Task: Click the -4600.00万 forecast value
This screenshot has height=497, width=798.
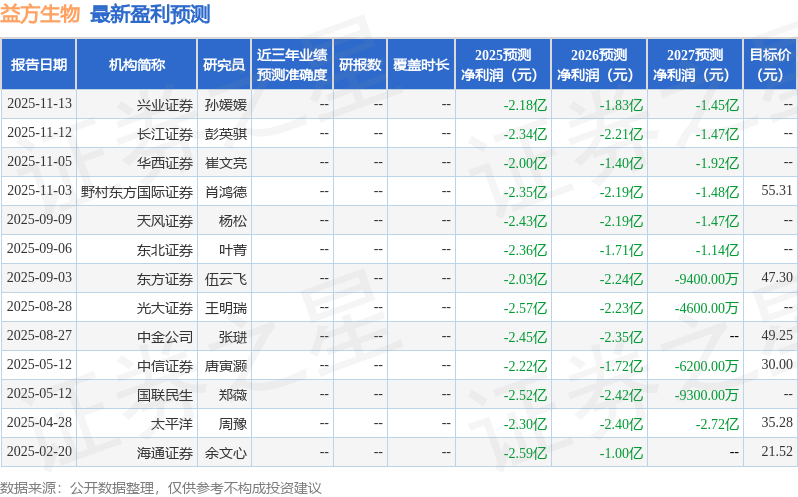Action: tap(706, 308)
